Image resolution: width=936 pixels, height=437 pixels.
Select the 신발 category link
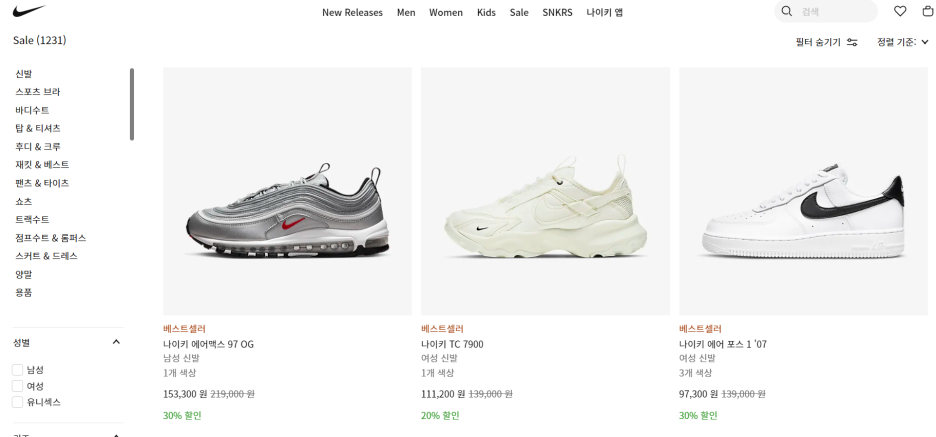tap(23, 73)
